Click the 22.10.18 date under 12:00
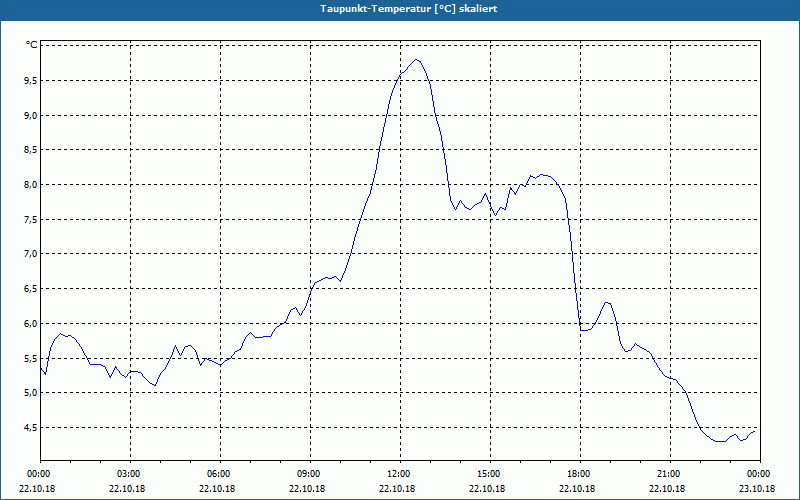 (x=397, y=488)
